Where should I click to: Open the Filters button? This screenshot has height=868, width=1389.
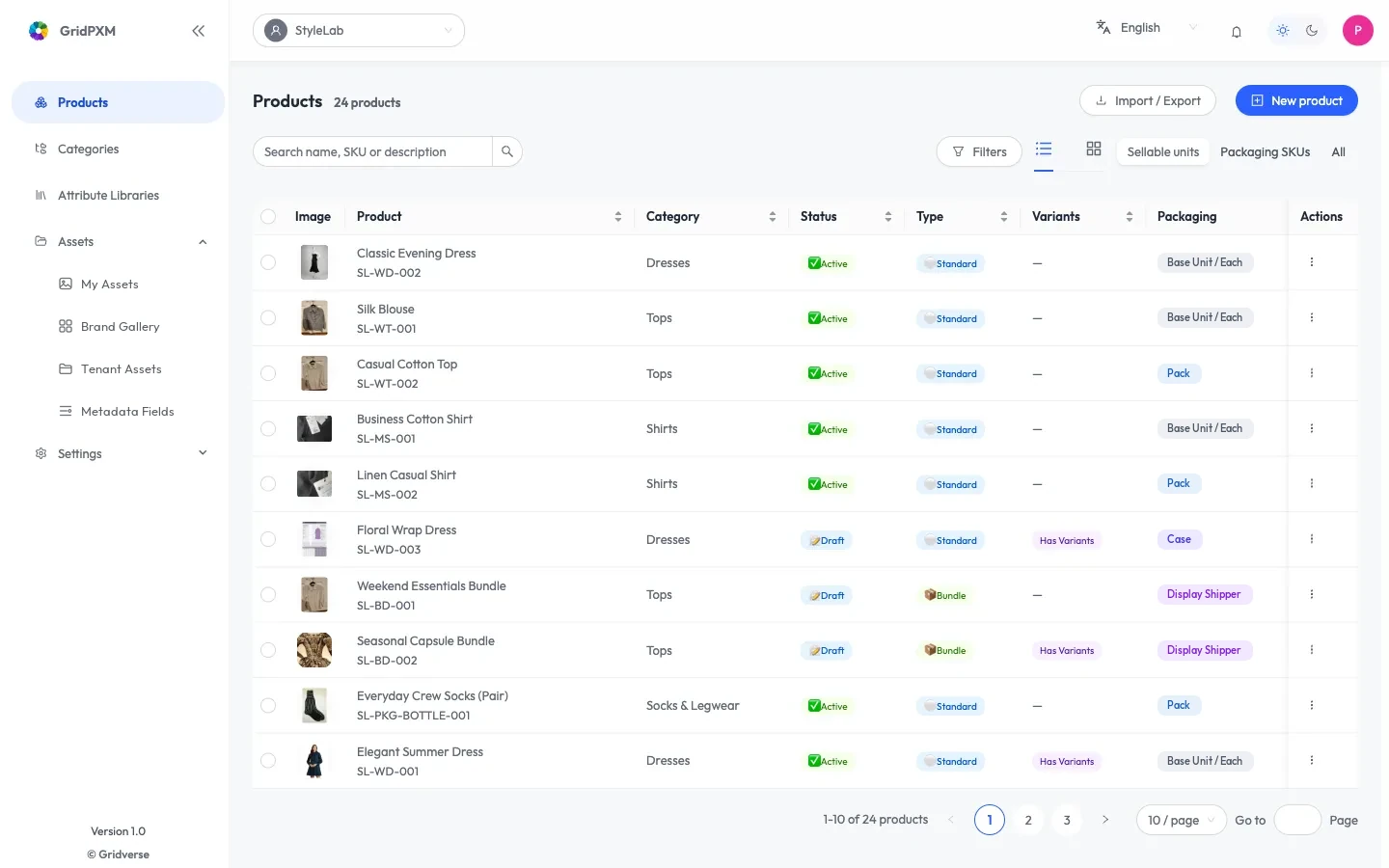[x=979, y=151]
